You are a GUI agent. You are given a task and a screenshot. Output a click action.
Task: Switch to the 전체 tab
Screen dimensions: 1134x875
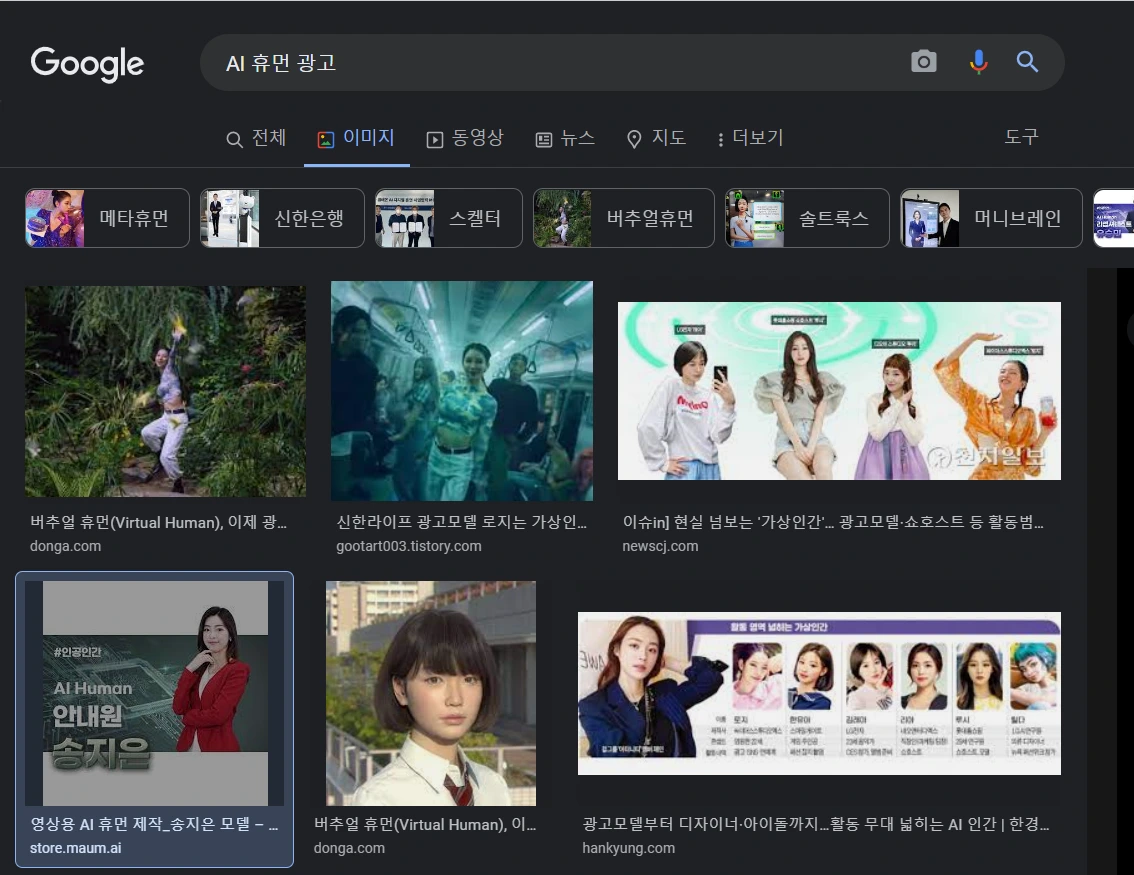(x=256, y=137)
